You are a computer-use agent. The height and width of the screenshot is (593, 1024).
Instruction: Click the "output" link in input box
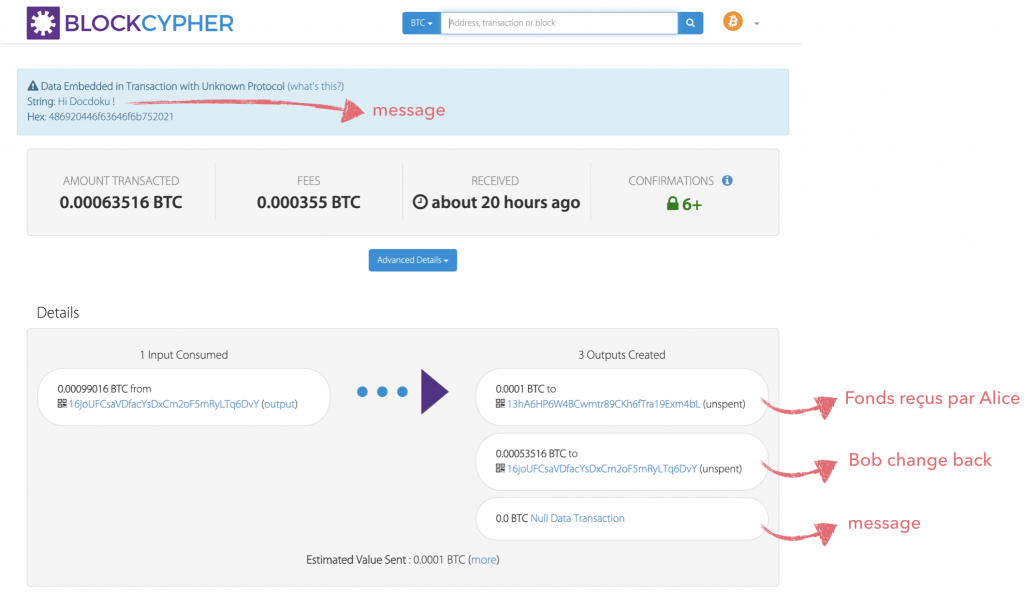pos(279,404)
